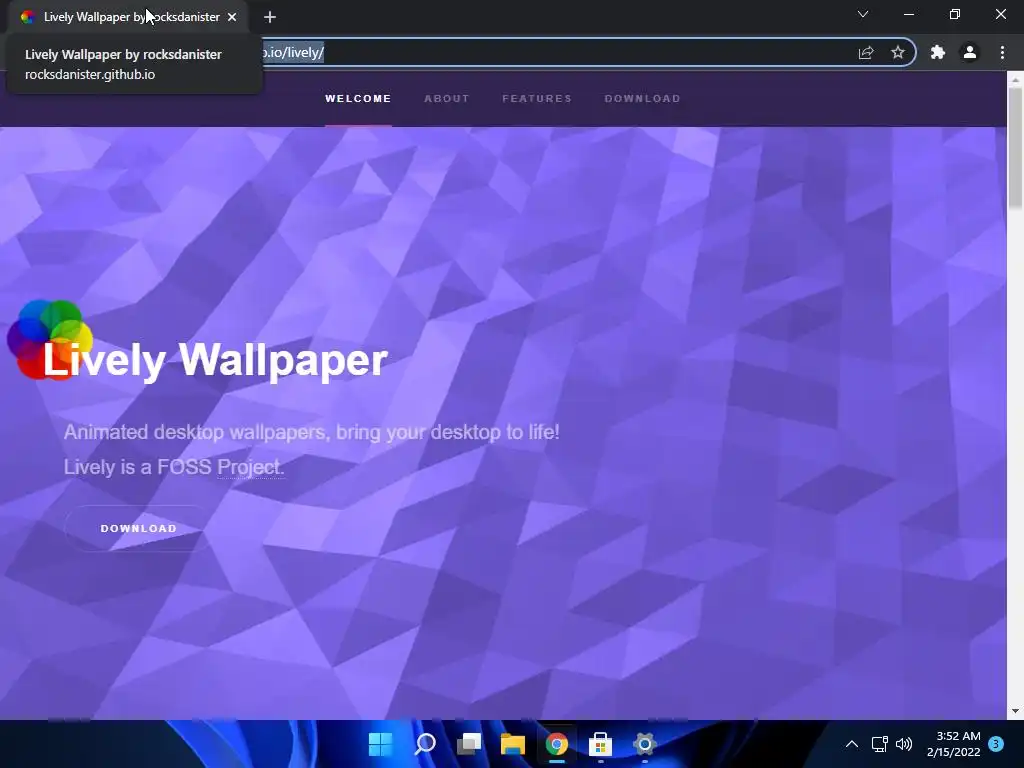Click the Chrome taskbar icon

[x=556, y=744]
